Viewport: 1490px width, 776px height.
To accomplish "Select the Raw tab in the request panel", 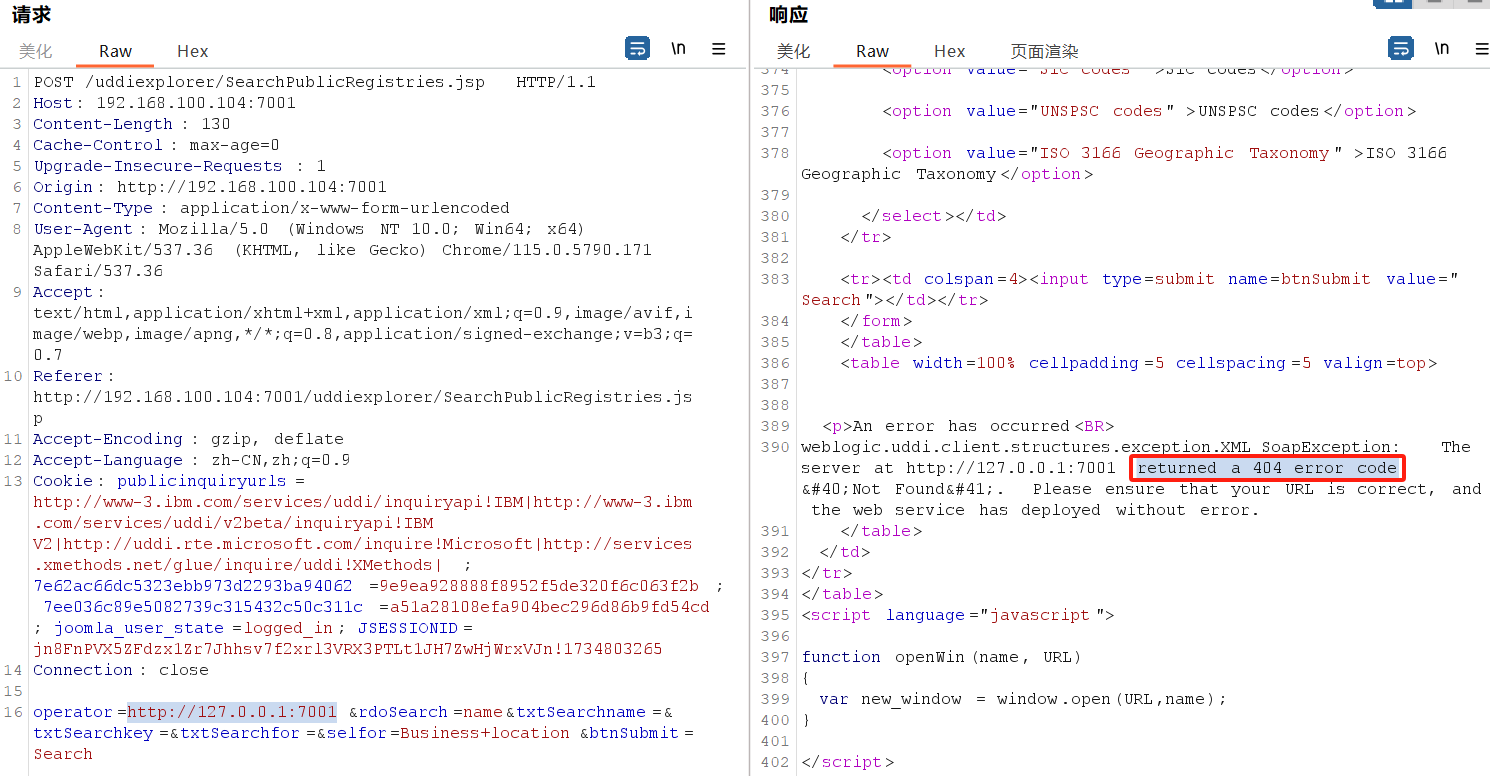I will pos(115,51).
